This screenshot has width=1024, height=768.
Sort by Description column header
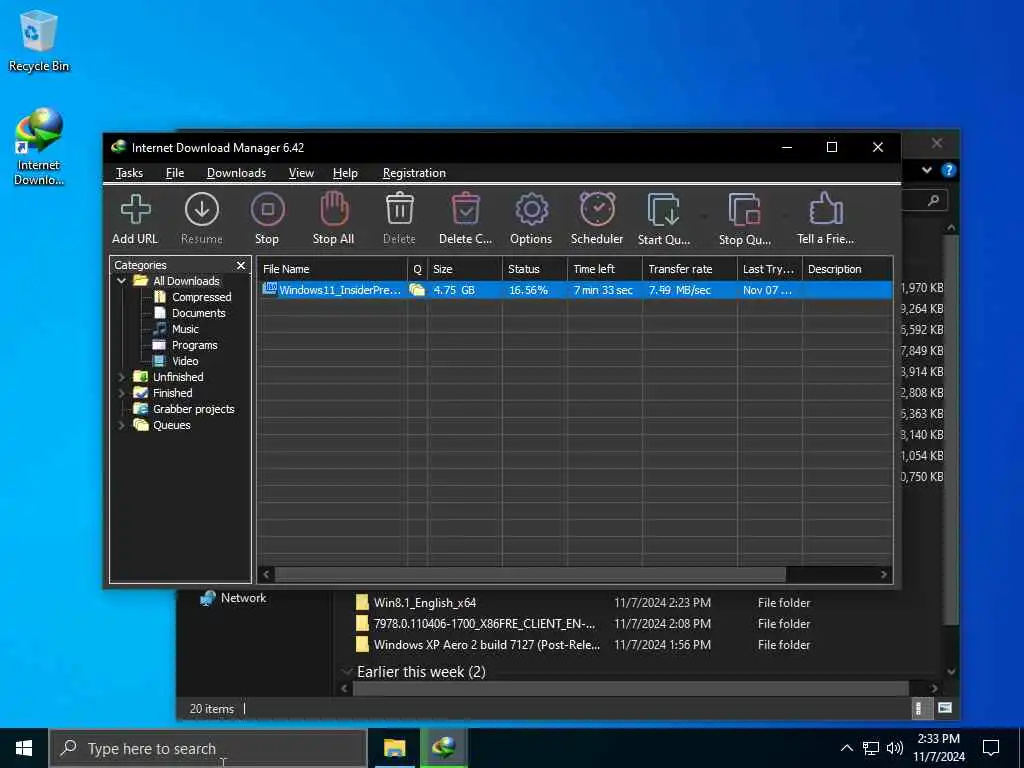click(x=847, y=269)
